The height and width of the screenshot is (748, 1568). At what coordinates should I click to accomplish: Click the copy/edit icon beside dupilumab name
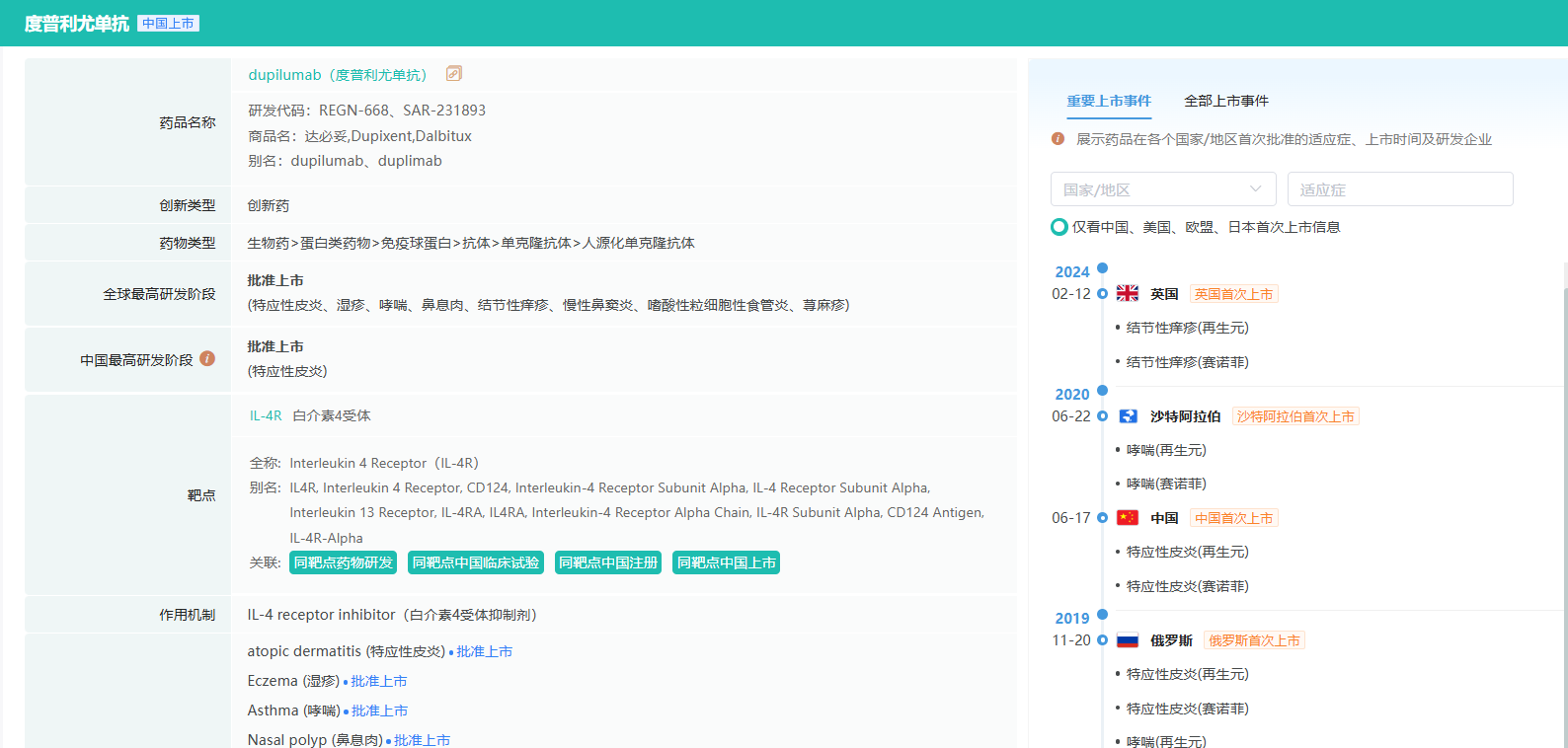(454, 74)
